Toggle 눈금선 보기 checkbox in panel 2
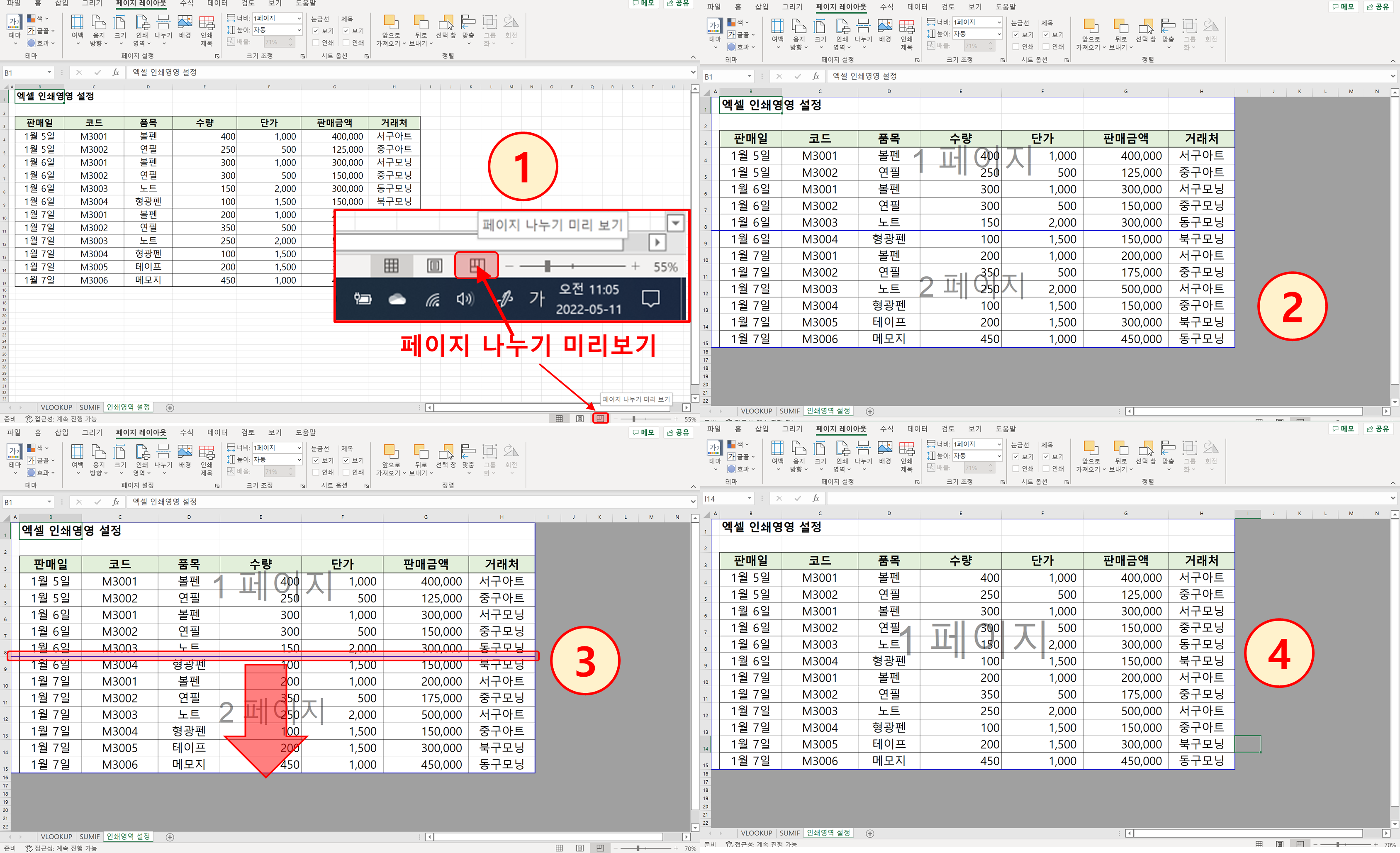Image resolution: width=1400 pixels, height=853 pixels. [1016, 35]
